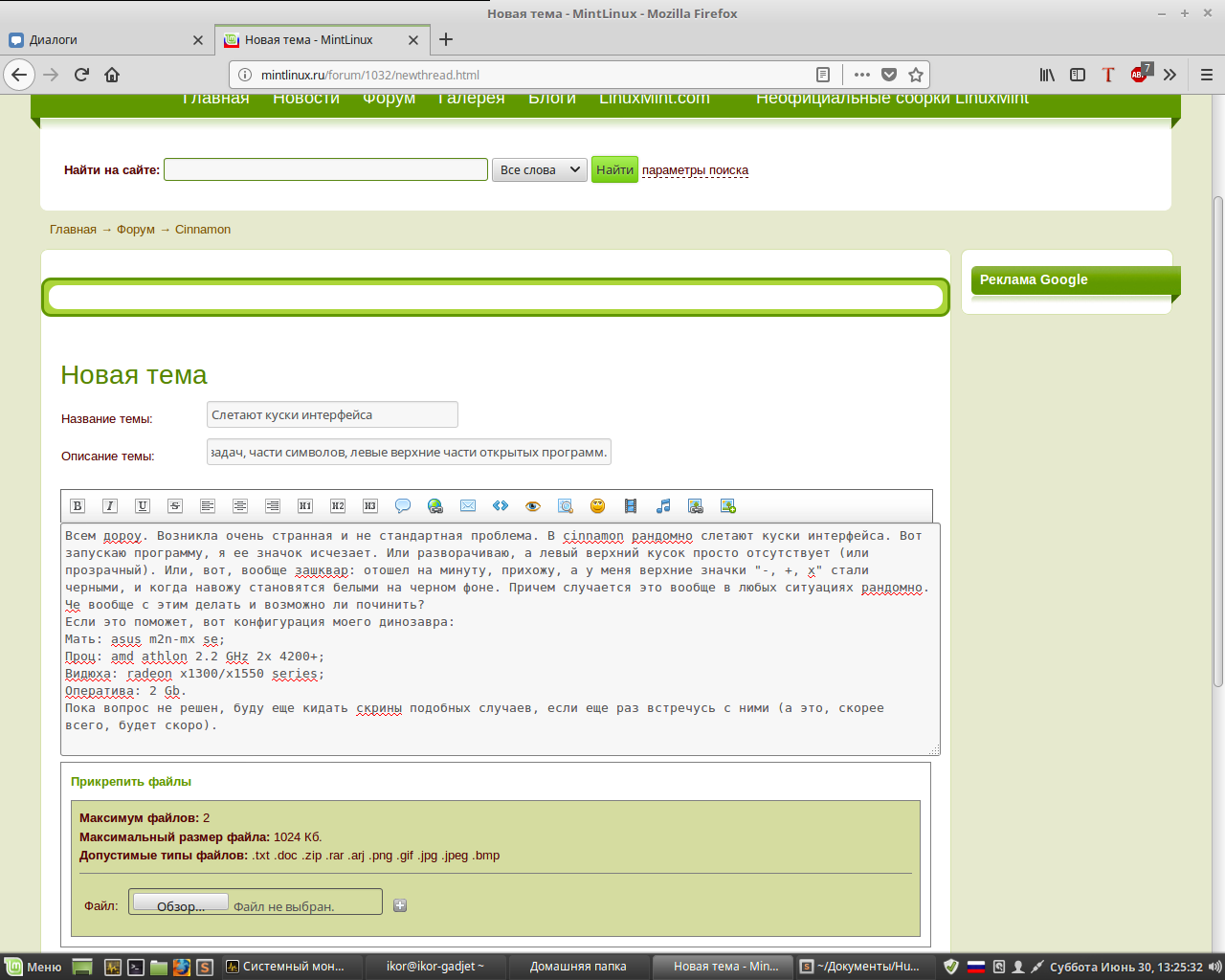
Task: Toggle bold formatting in the editor
Action: pyautogui.click(x=78, y=506)
